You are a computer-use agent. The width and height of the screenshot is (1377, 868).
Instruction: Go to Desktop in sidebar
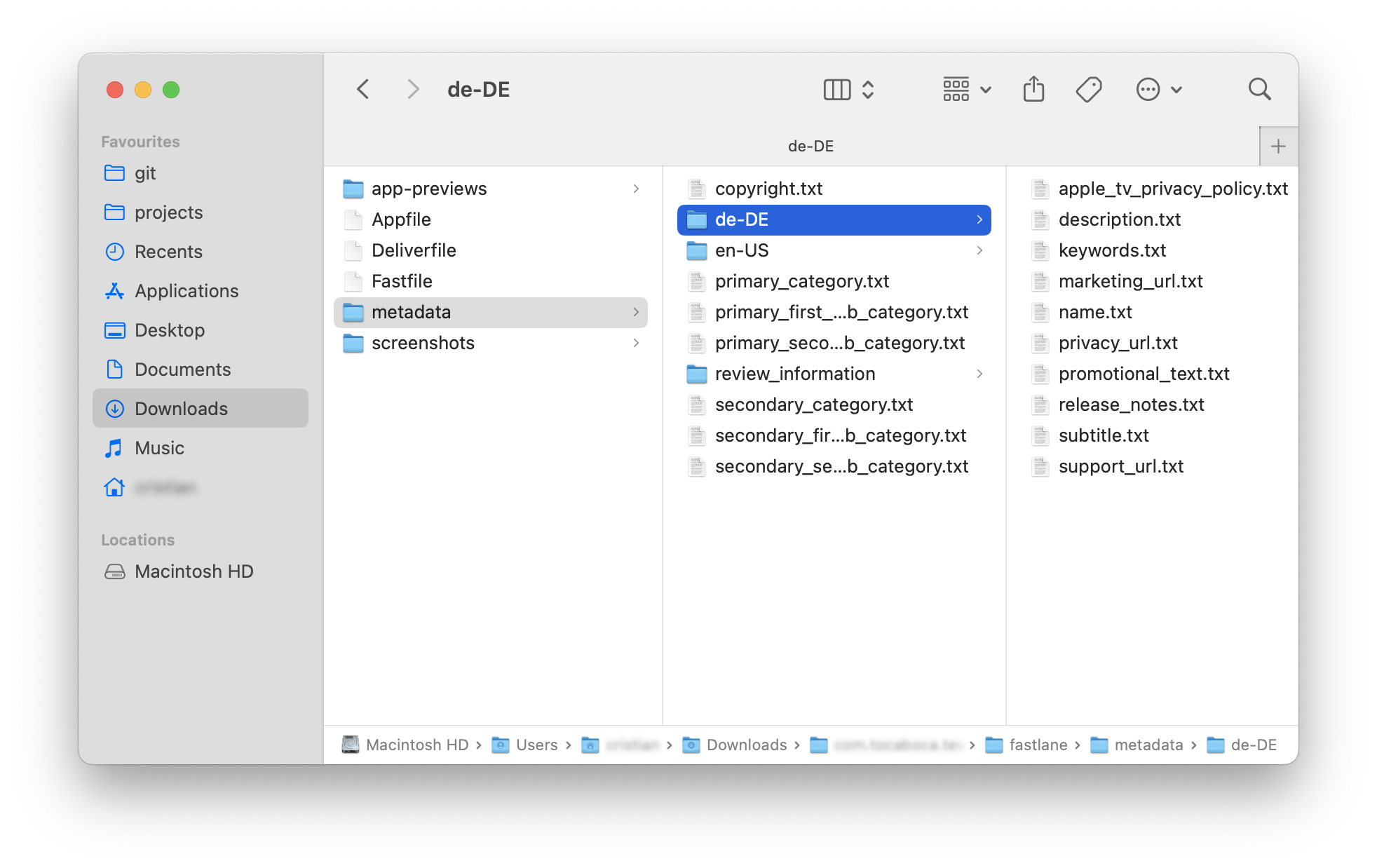pyautogui.click(x=201, y=330)
